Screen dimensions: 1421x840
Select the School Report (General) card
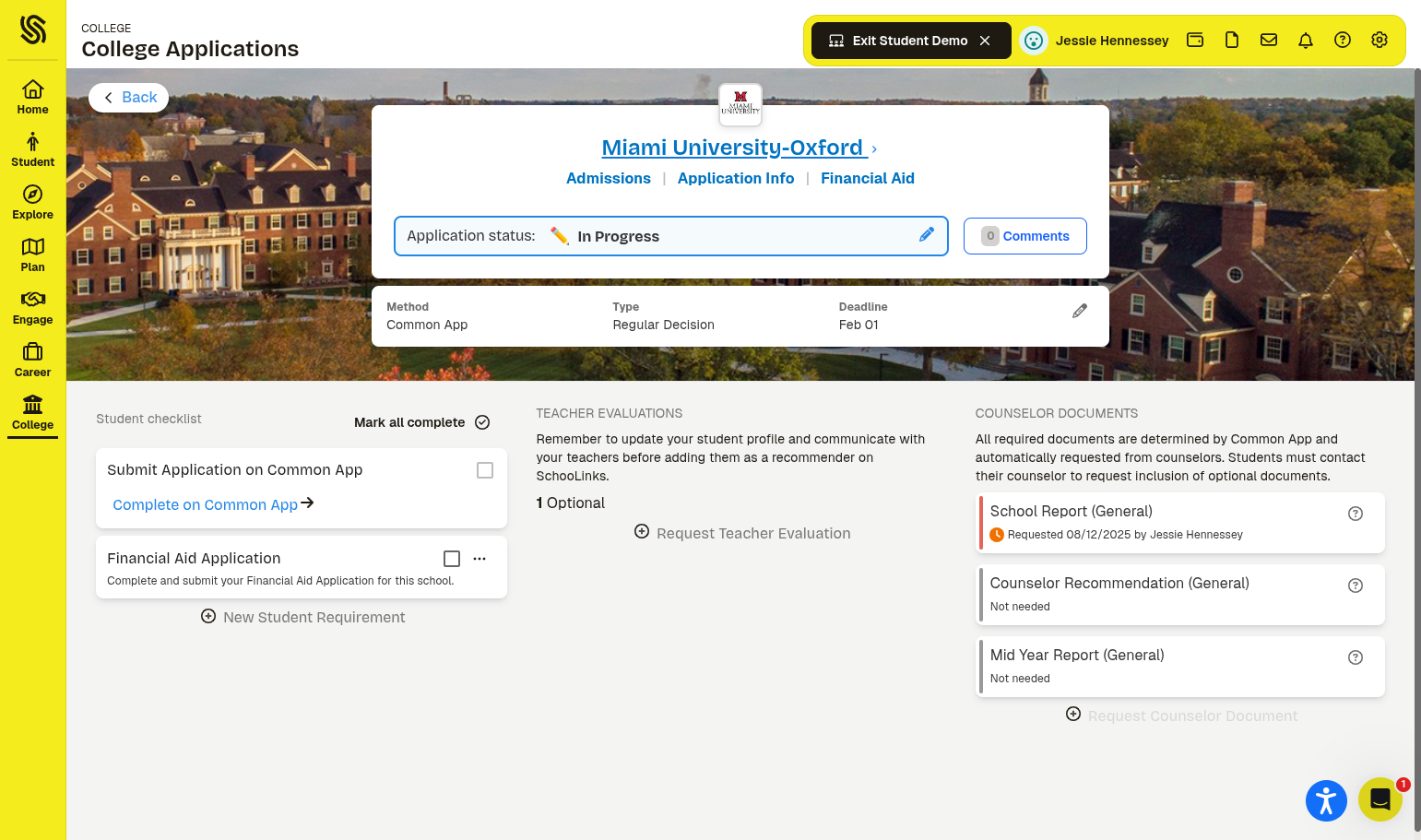click(x=1180, y=523)
